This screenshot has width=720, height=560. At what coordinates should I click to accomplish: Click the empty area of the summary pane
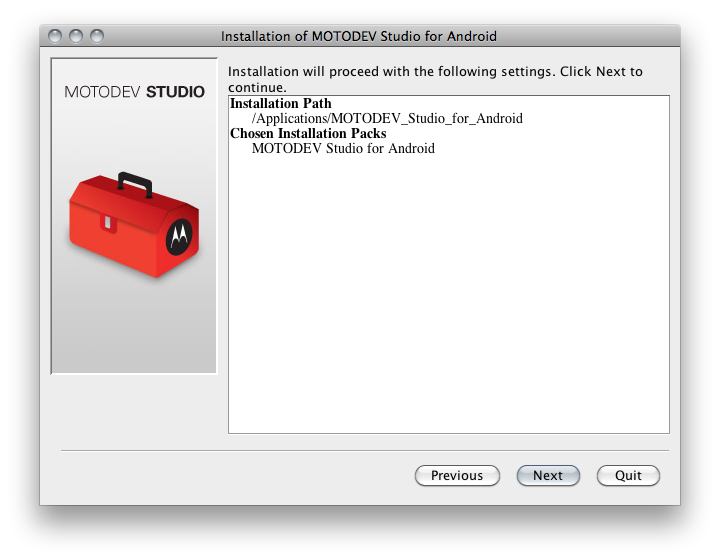(449, 294)
